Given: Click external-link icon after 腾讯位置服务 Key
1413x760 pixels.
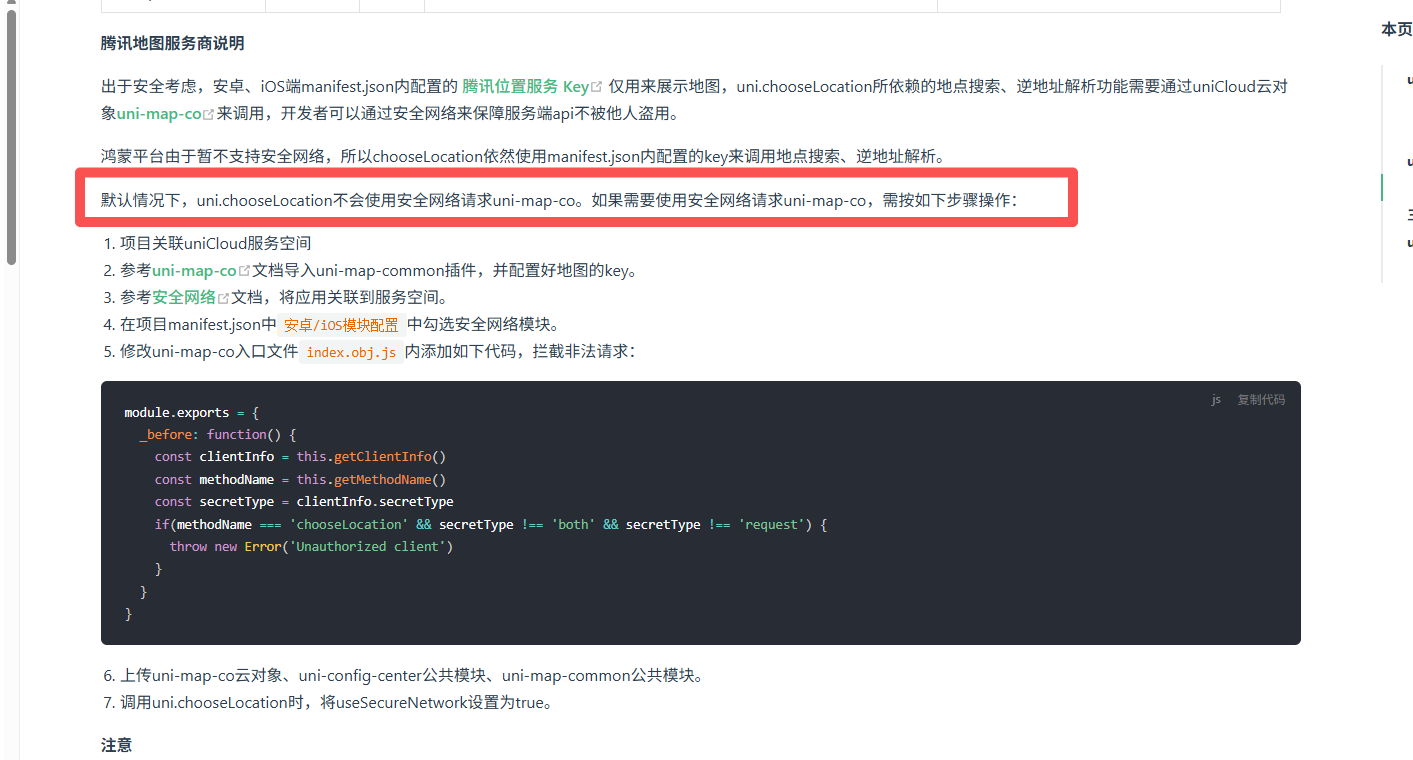Looking at the screenshot, I should pos(597,88).
